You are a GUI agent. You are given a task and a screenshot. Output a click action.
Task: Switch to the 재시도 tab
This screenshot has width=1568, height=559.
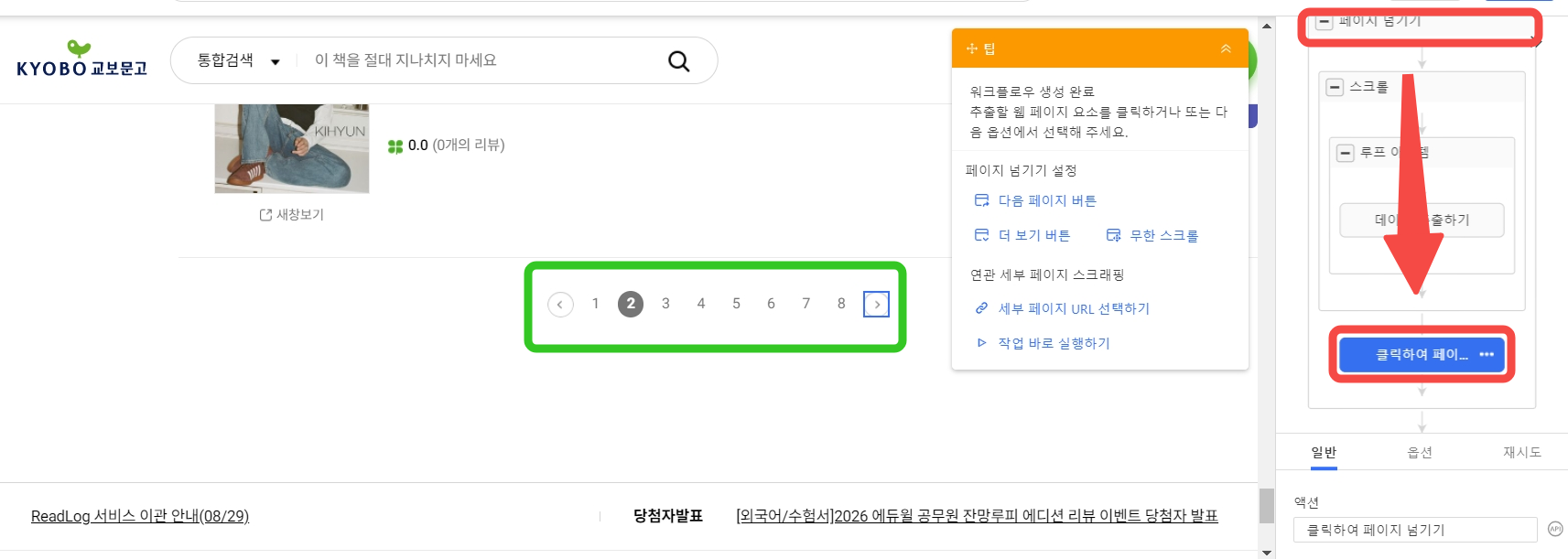(1521, 452)
